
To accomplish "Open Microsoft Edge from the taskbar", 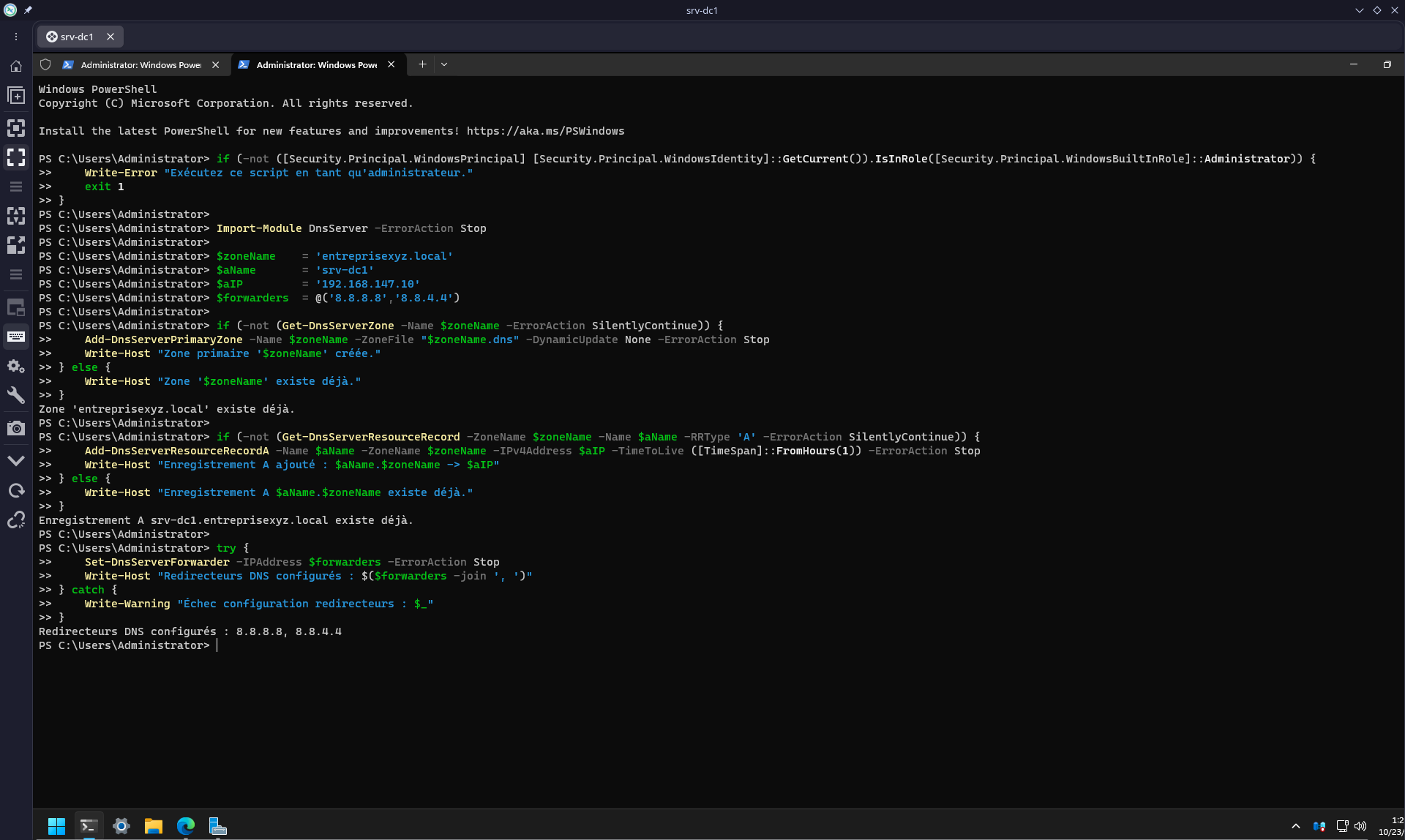I will pos(186,826).
